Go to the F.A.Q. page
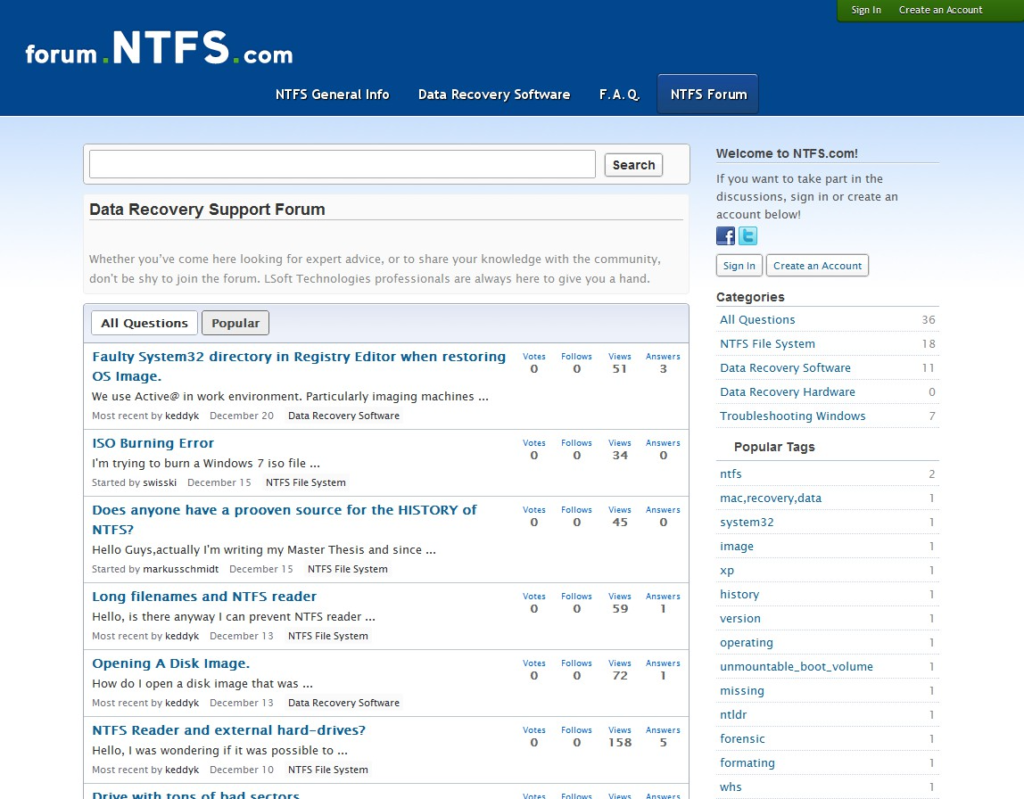The image size is (1024, 799). pos(619,94)
